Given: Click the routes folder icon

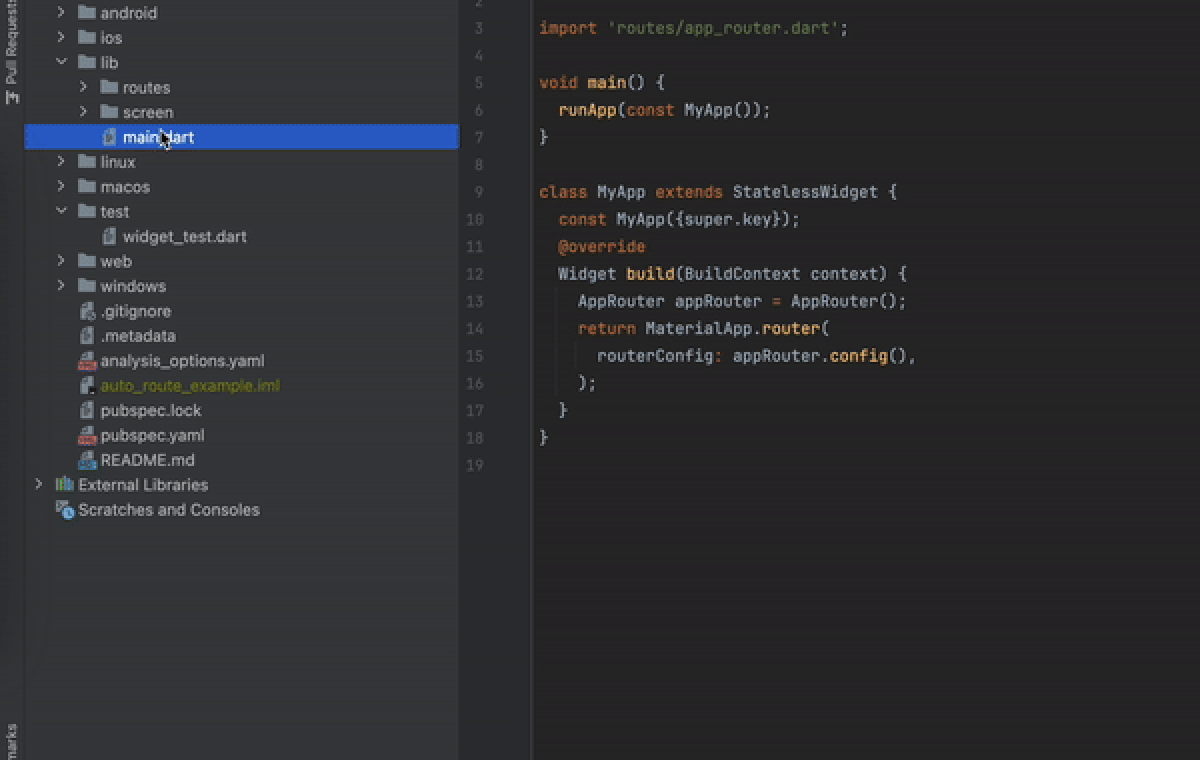Looking at the screenshot, I should point(109,87).
